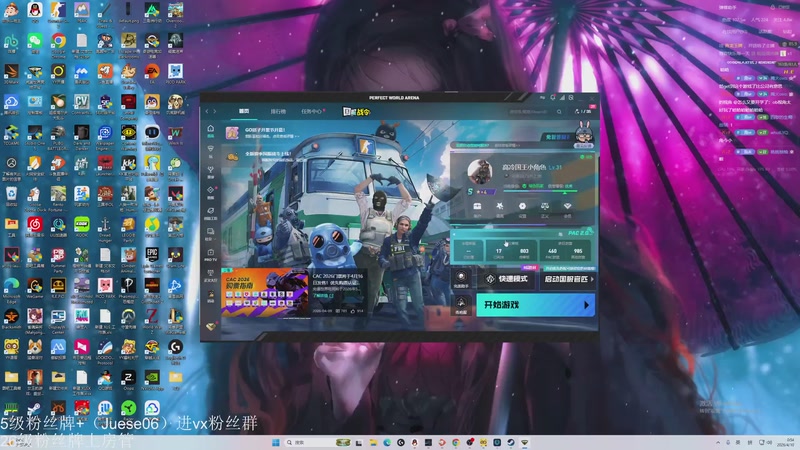Click the balance scales icon in profile card
The height and width of the screenshot is (450, 800).
tap(545, 208)
